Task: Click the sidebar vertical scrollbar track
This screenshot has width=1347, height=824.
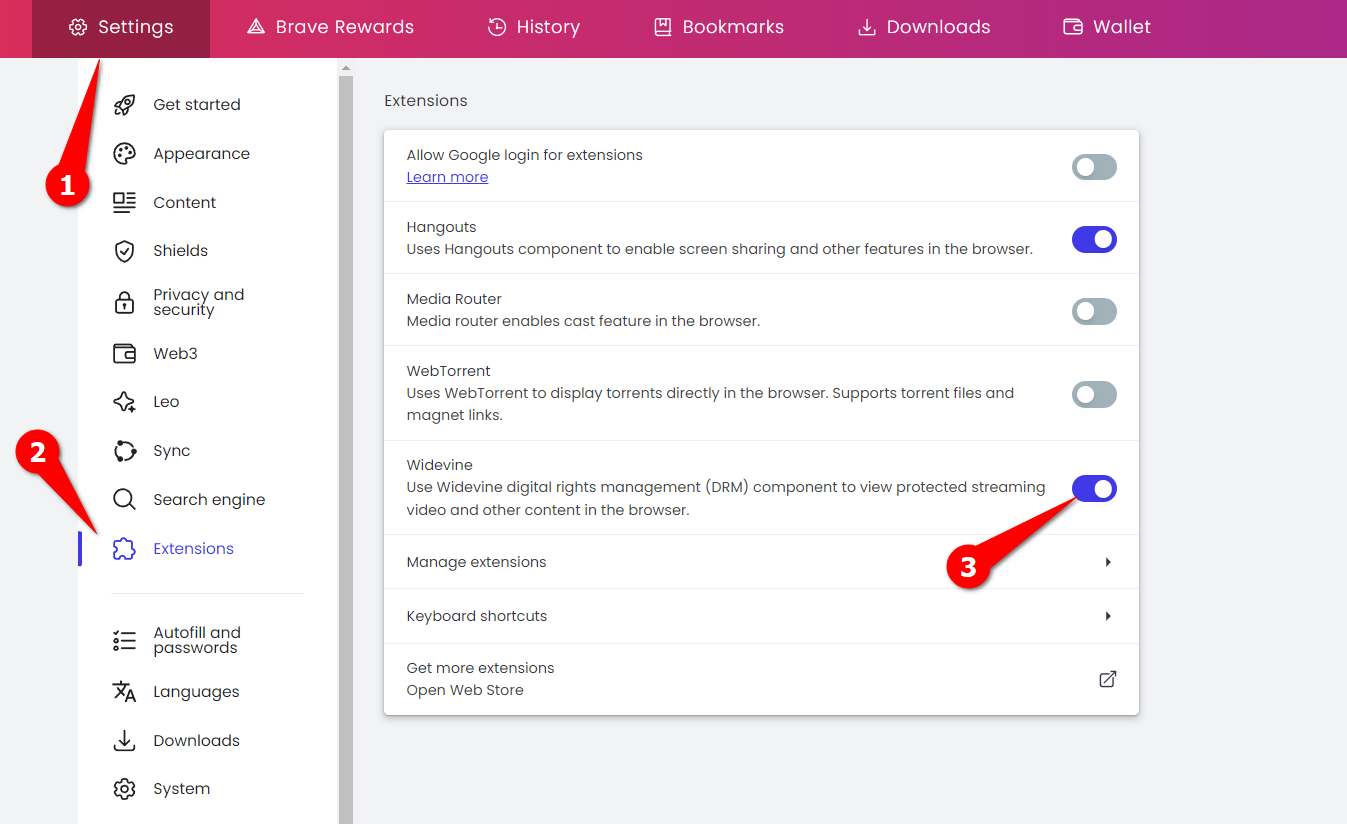Action: [346, 450]
